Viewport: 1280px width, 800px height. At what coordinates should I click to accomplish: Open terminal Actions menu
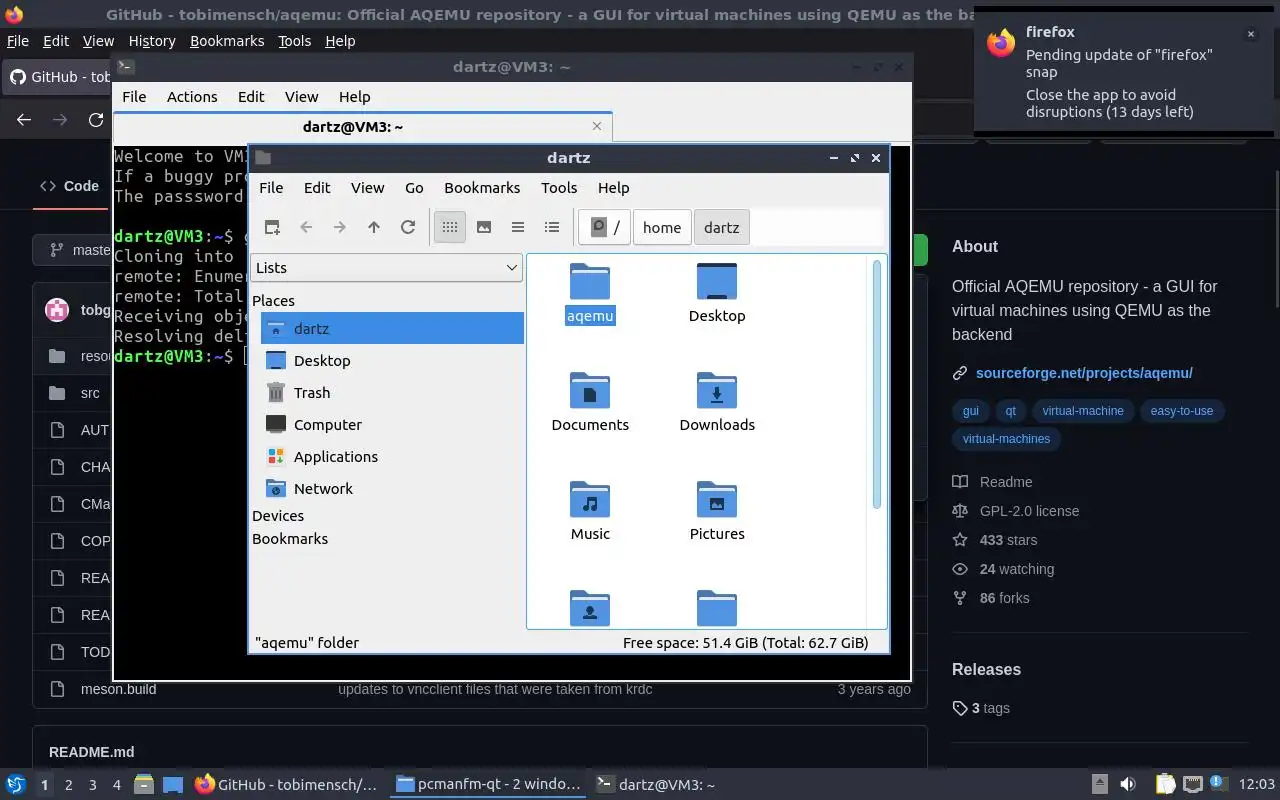[x=192, y=96]
